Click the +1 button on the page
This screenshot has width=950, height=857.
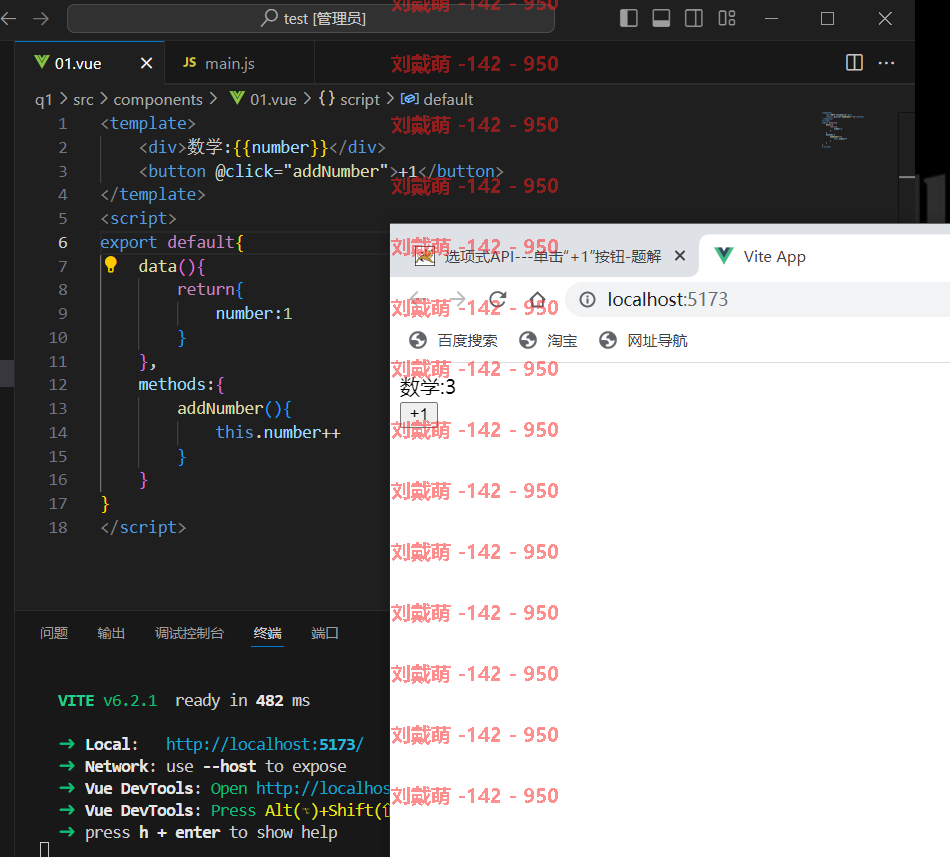click(419, 414)
